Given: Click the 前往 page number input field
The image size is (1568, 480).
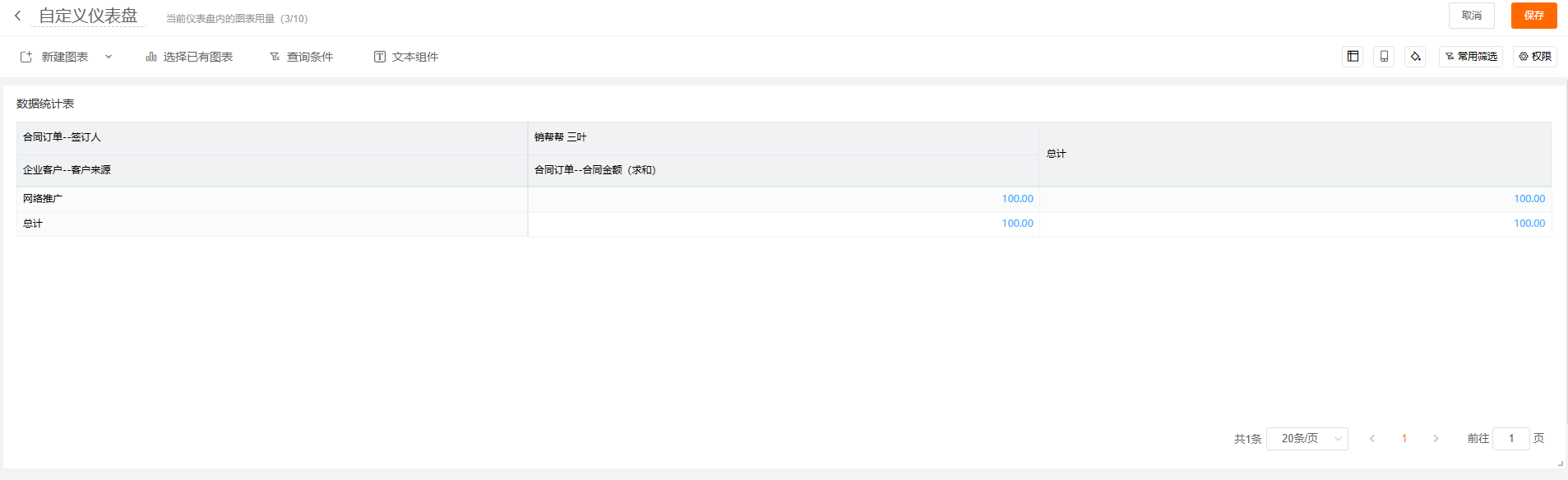Looking at the screenshot, I should click(1510, 439).
